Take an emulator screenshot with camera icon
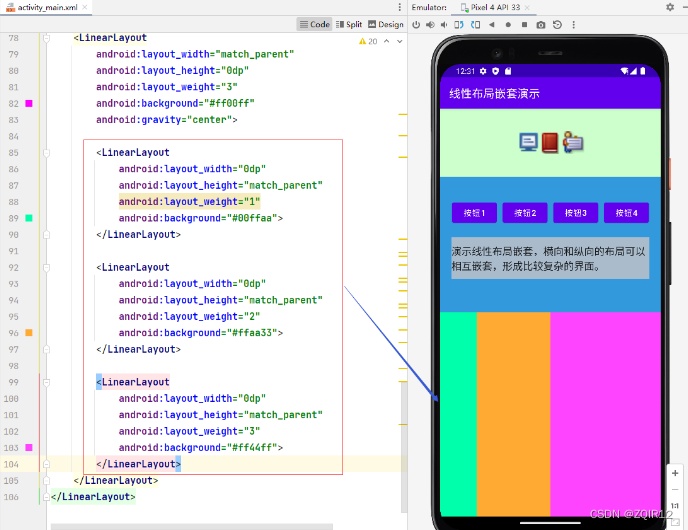 (541, 25)
